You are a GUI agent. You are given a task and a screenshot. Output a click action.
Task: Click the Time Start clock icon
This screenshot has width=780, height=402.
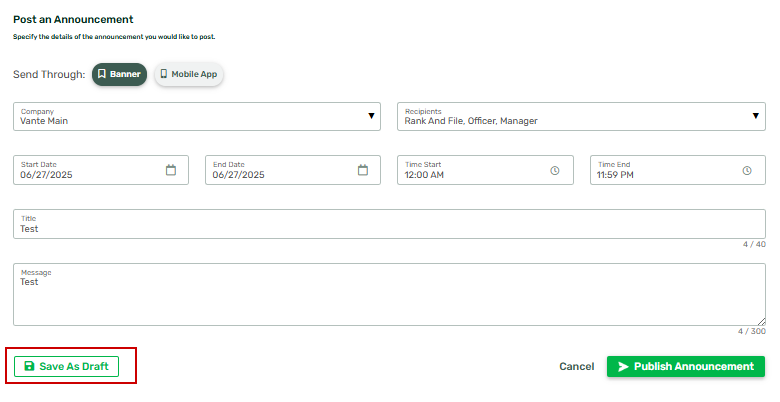(x=555, y=171)
